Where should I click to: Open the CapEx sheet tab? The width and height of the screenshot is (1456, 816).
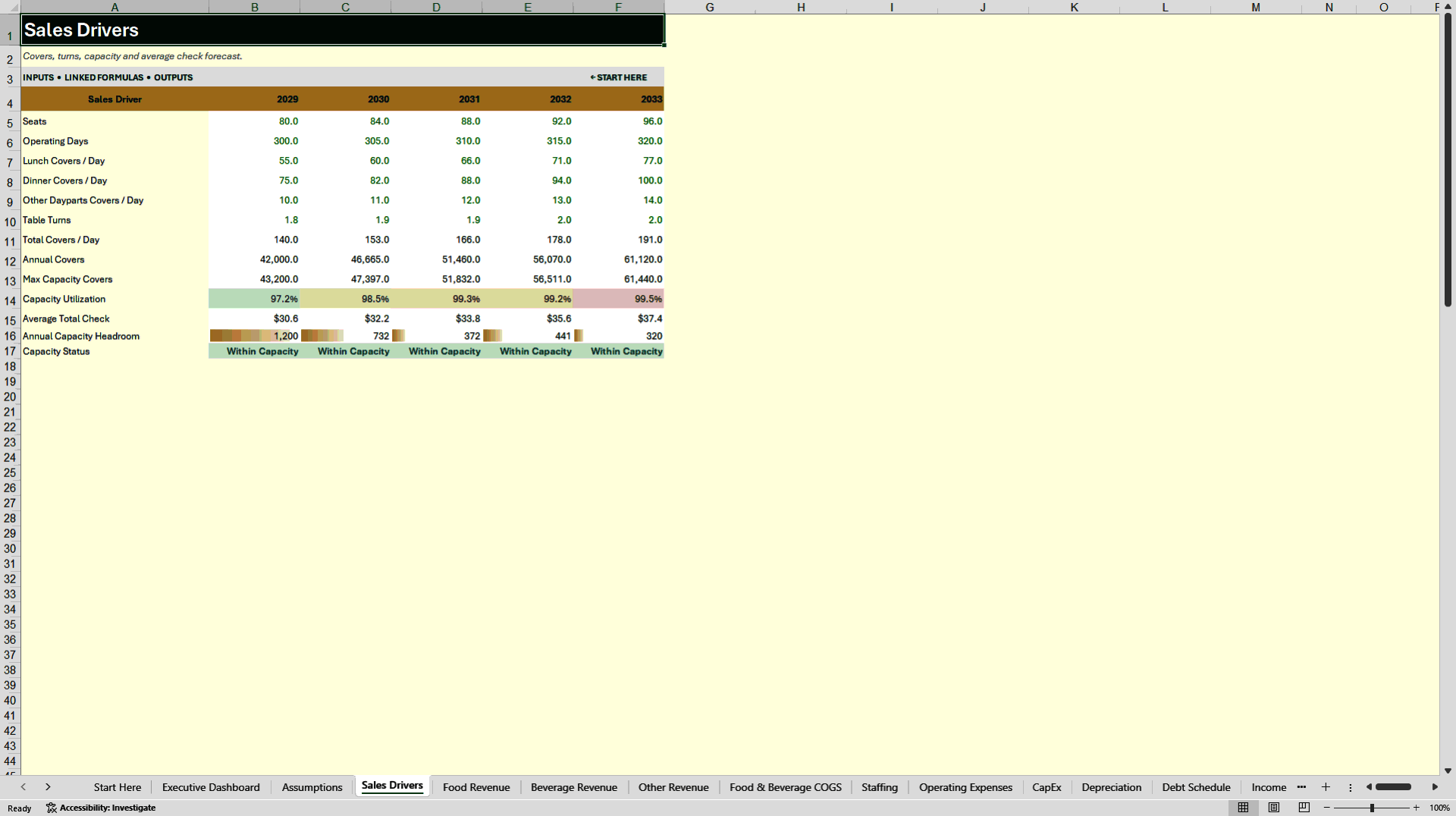click(1046, 787)
